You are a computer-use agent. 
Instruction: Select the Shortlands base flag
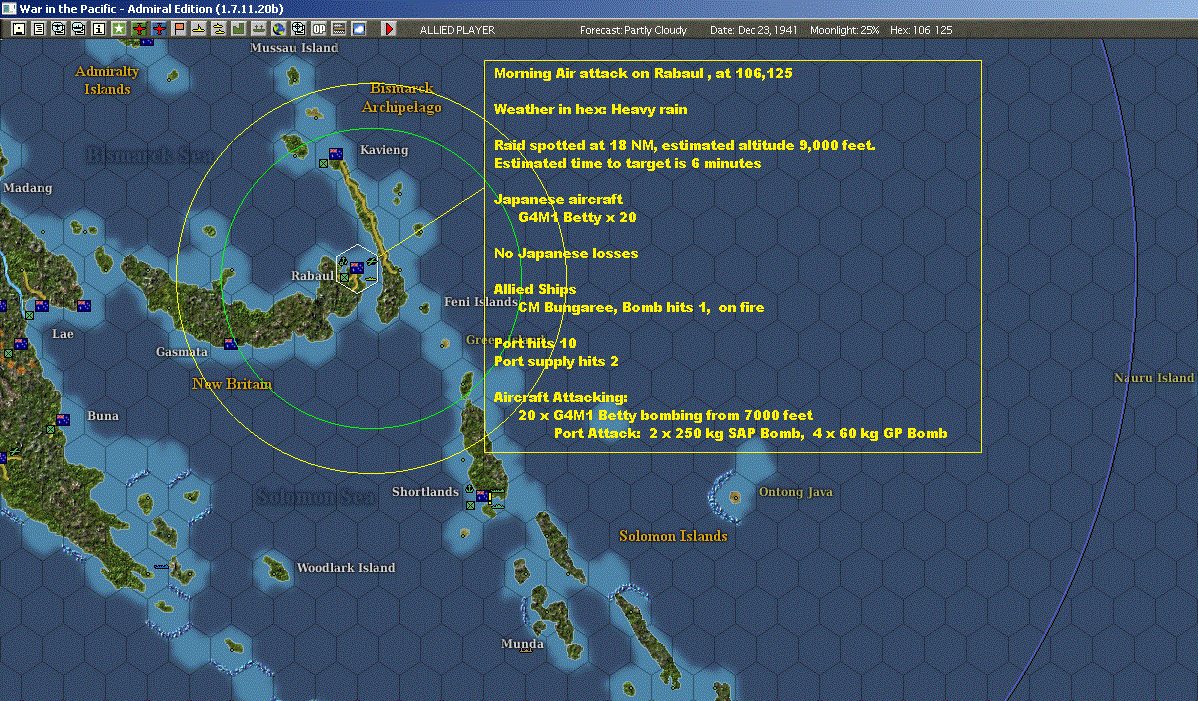482,496
